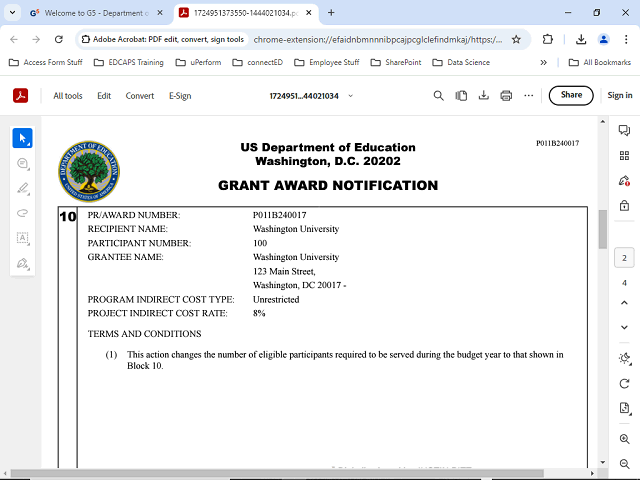The width and height of the screenshot is (640, 480).
Task: Open the more options ellipsis menu
Action: (x=529, y=96)
